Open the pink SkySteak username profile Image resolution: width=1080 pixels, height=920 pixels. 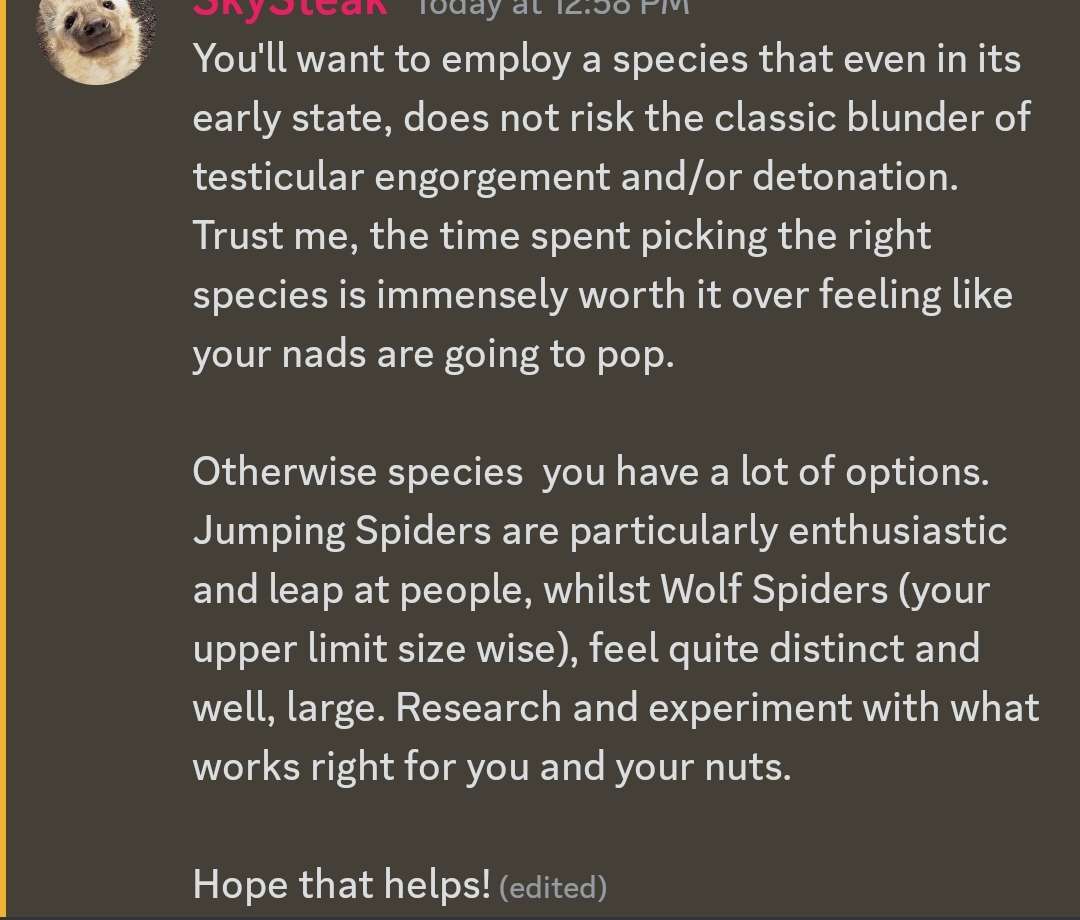[x=290, y=8]
